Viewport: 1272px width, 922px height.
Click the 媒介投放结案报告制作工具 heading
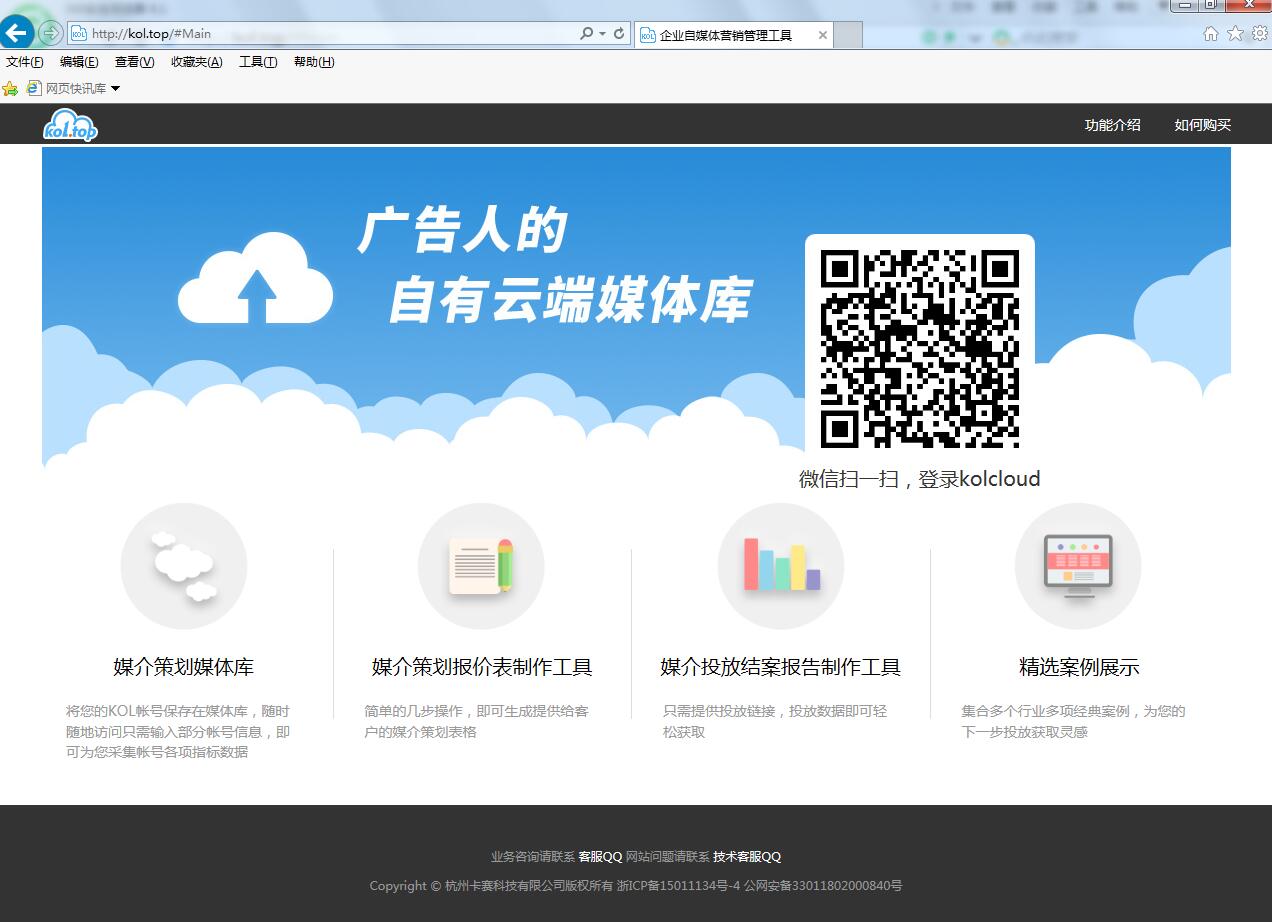coord(781,667)
